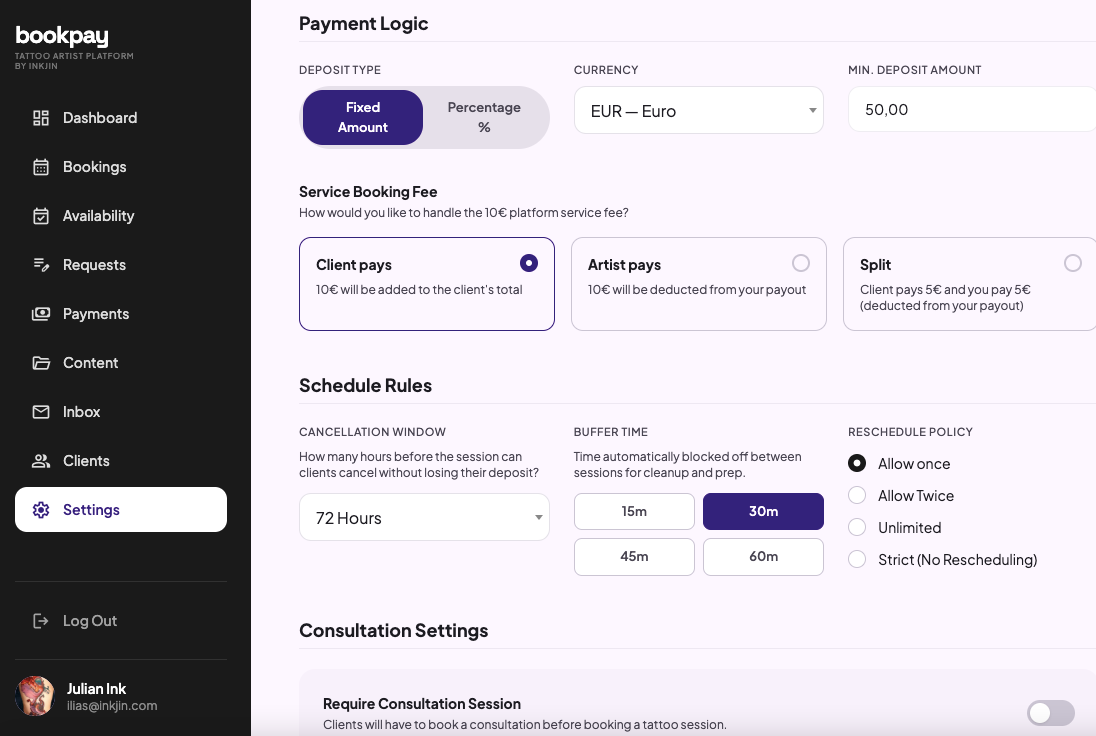1096x736 pixels.
Task: Choose the 60m buffer time button
Action: pos(763,556)
